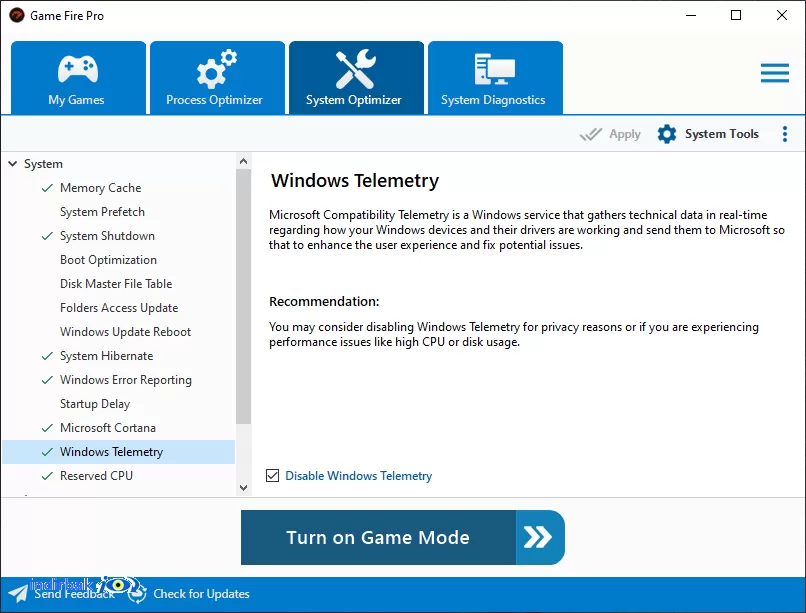
Task: Switch to Process Optimizer tab
Action: (217, 78)
